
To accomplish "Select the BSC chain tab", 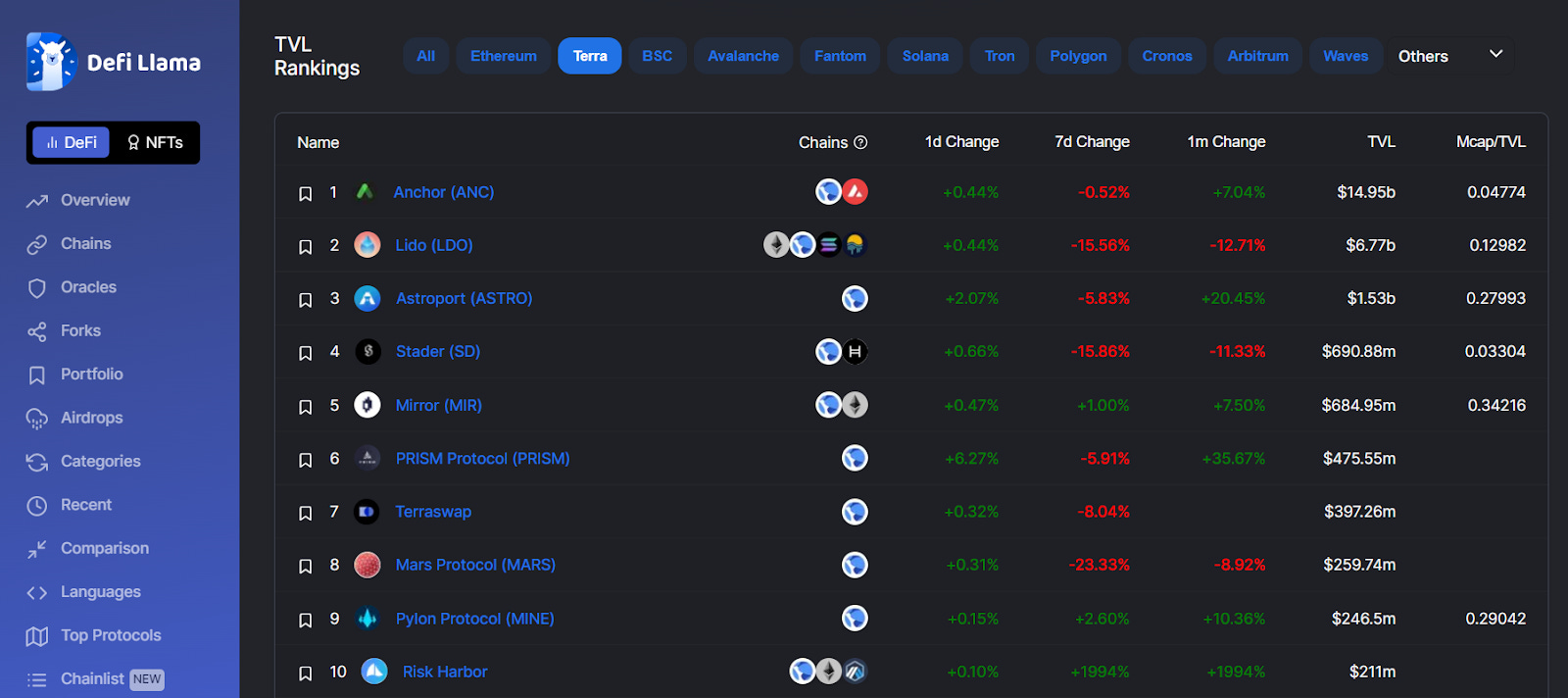I will [658, 56].
